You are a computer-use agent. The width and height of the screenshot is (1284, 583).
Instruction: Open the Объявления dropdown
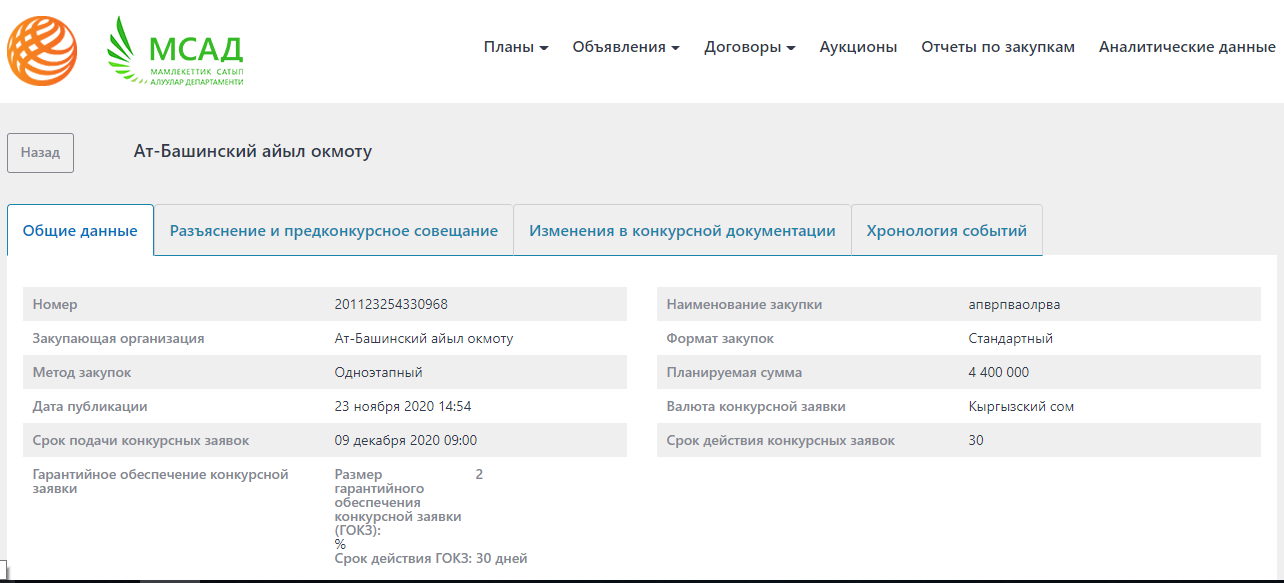pyautogui.click(x=625, y=47)
